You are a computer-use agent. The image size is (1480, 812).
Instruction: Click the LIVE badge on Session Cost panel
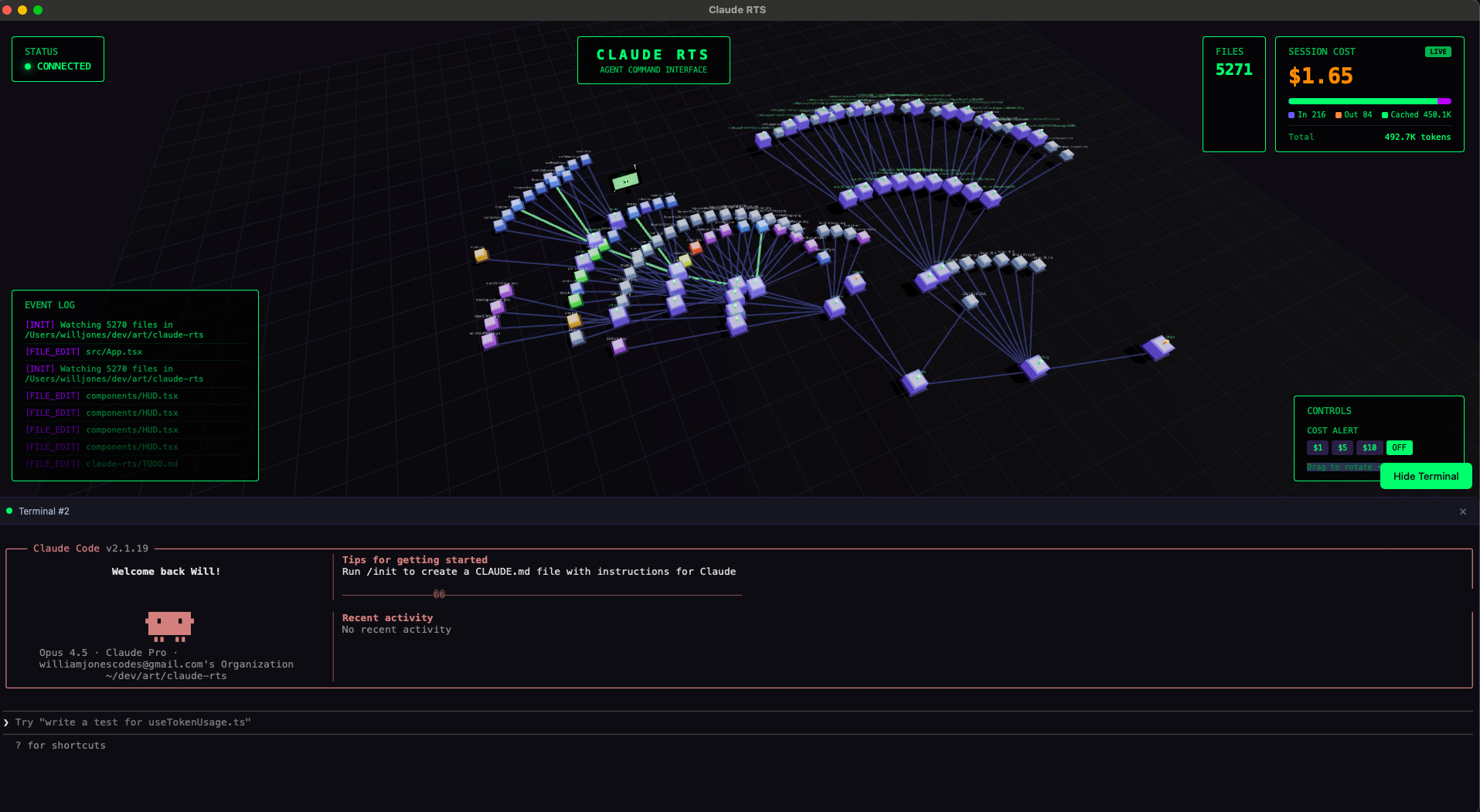(x=1437, y=51)
